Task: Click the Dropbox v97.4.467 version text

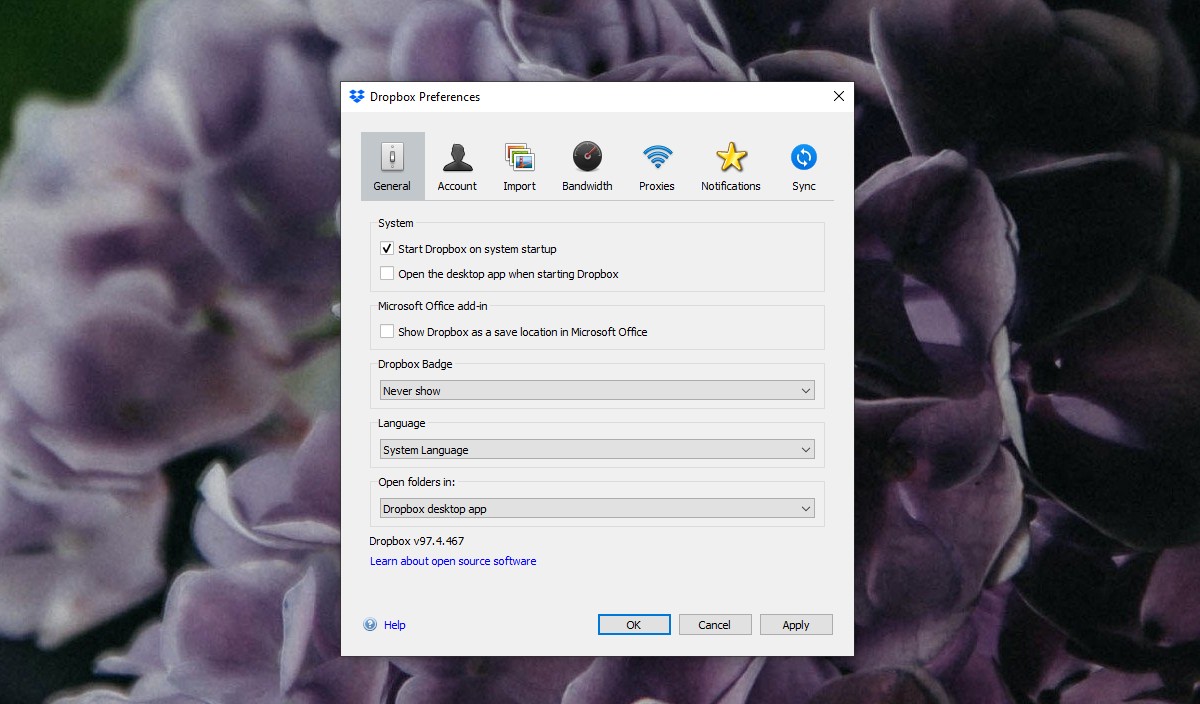Action: point(417,541)
